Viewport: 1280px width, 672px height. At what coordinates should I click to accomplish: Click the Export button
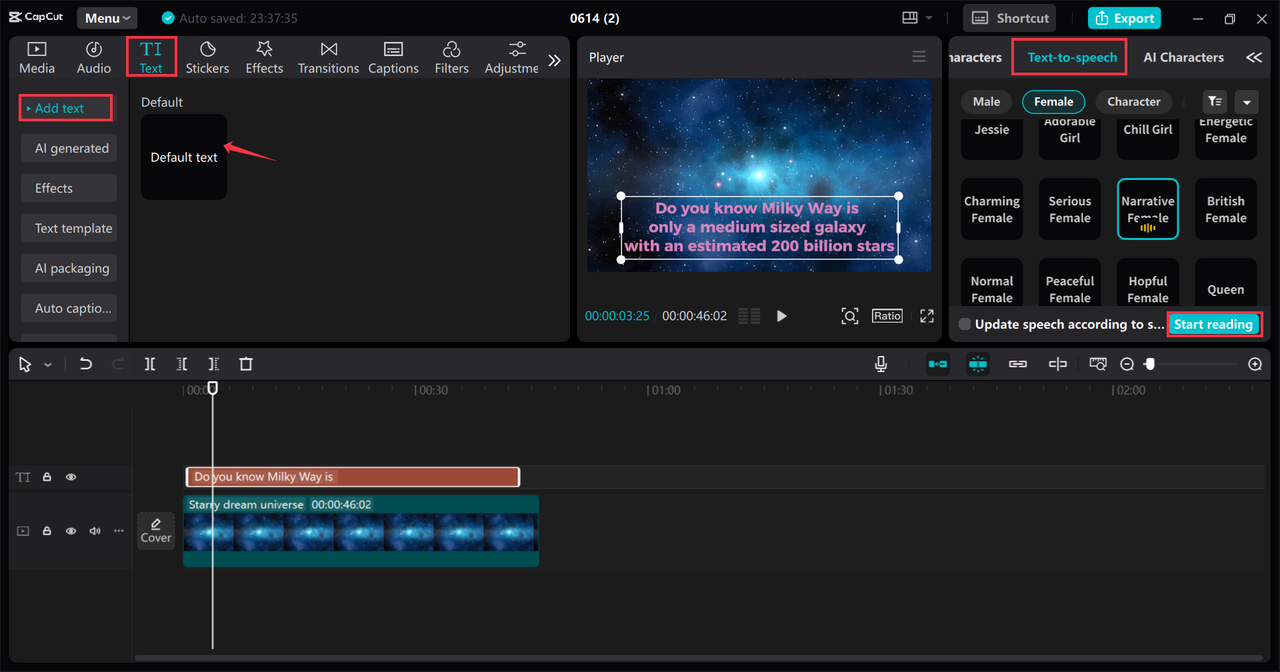(1125, 18)
